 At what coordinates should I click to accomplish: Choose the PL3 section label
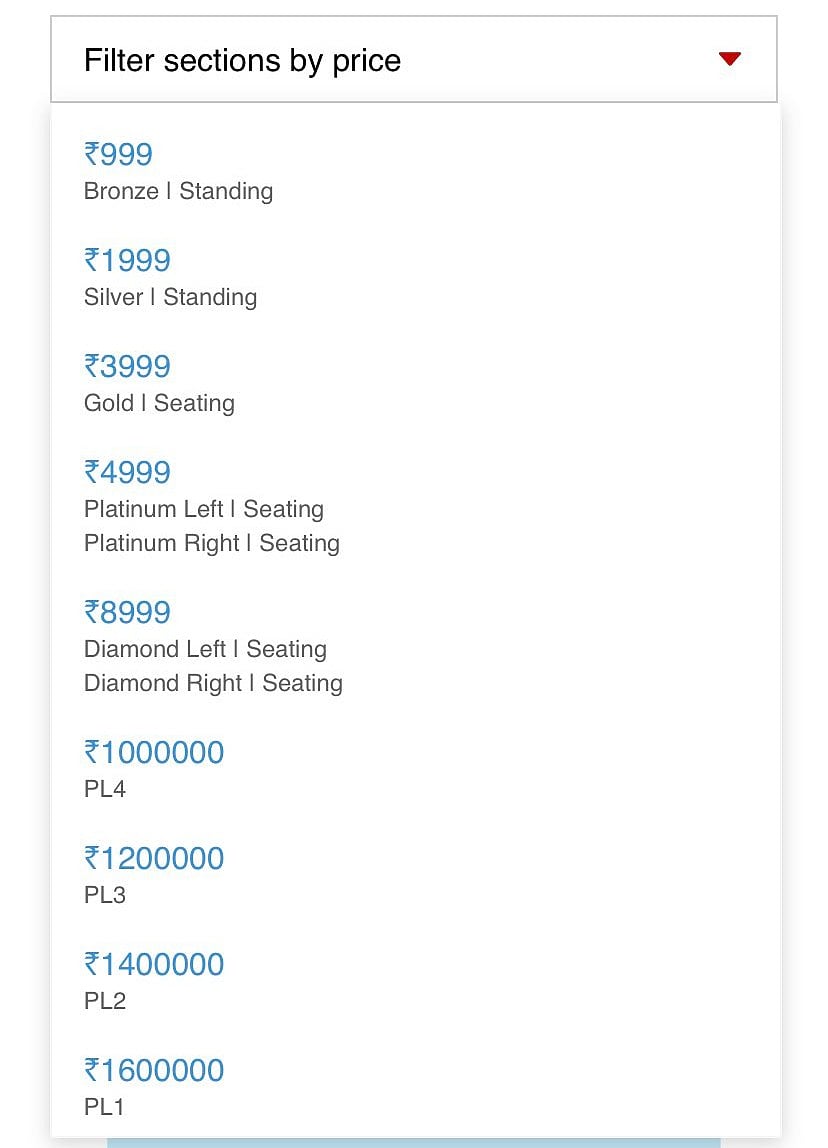click(105, 895)
